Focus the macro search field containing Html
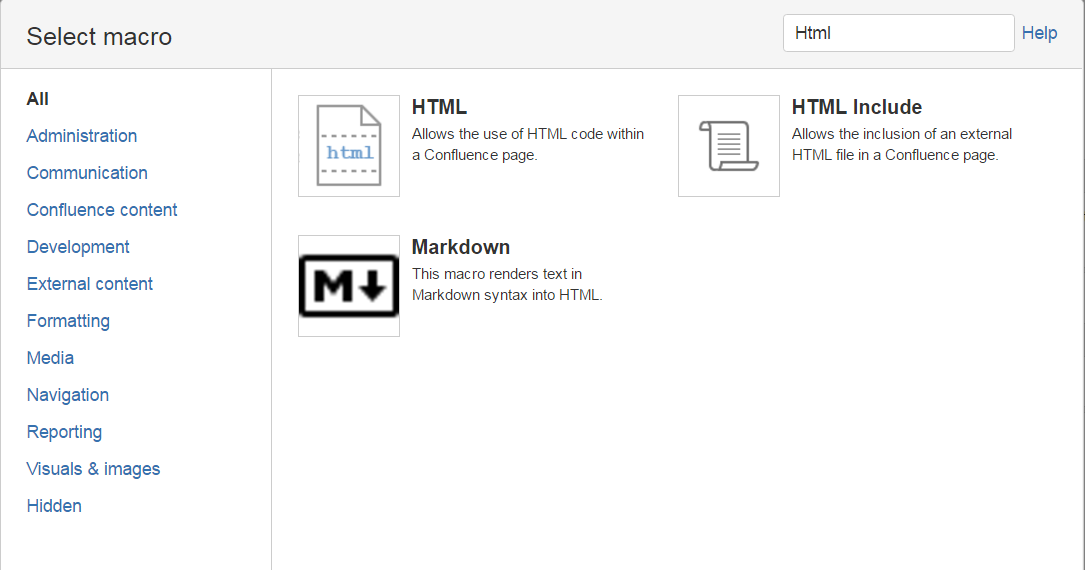 pos(898,33)
